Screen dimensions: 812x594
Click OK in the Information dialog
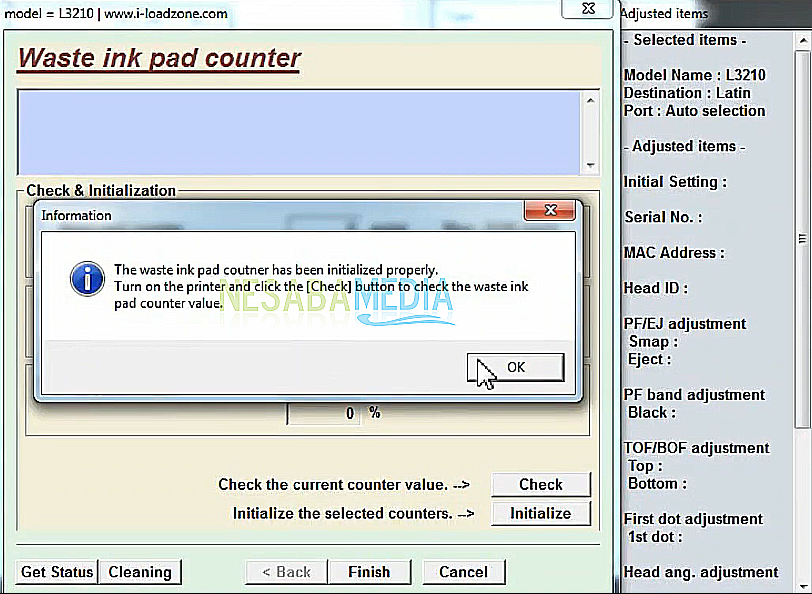[515, 367]
